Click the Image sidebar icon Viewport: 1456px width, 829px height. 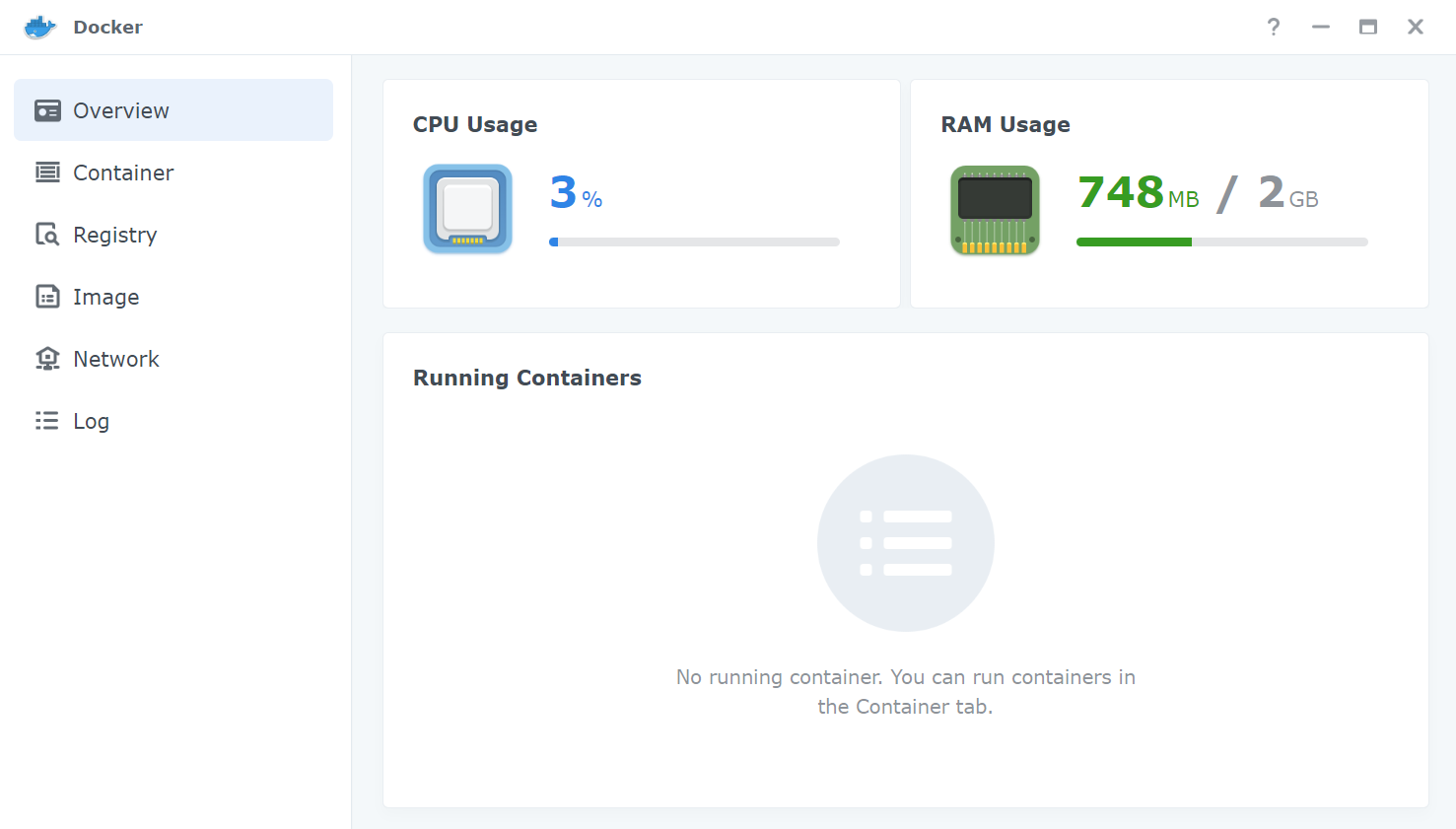47,297
